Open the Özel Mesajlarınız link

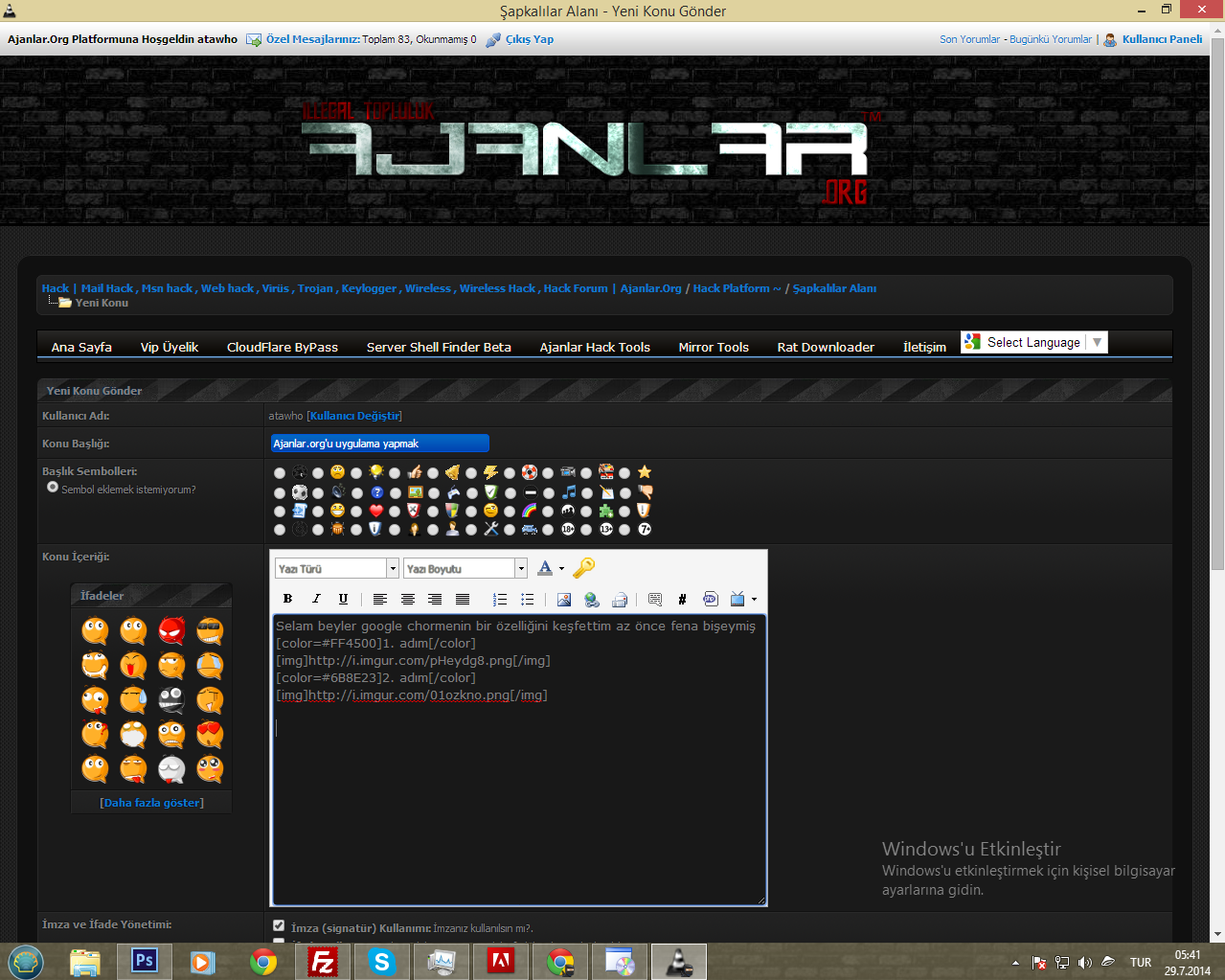313,39
